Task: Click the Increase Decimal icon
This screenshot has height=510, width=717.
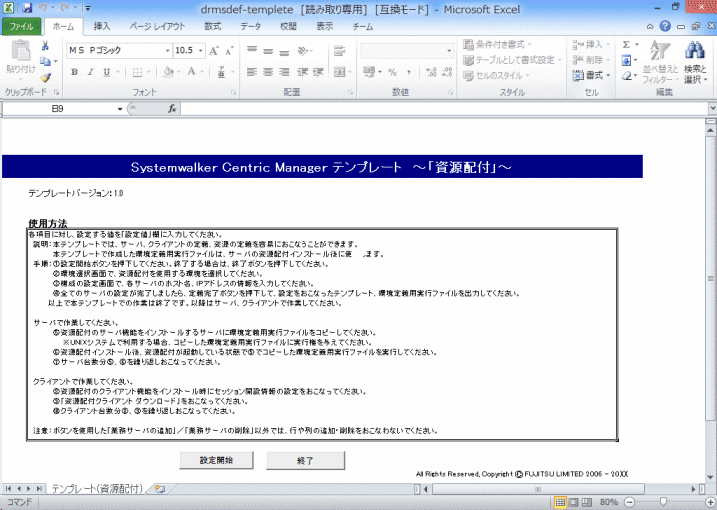Action: click(x=431, y=72)
